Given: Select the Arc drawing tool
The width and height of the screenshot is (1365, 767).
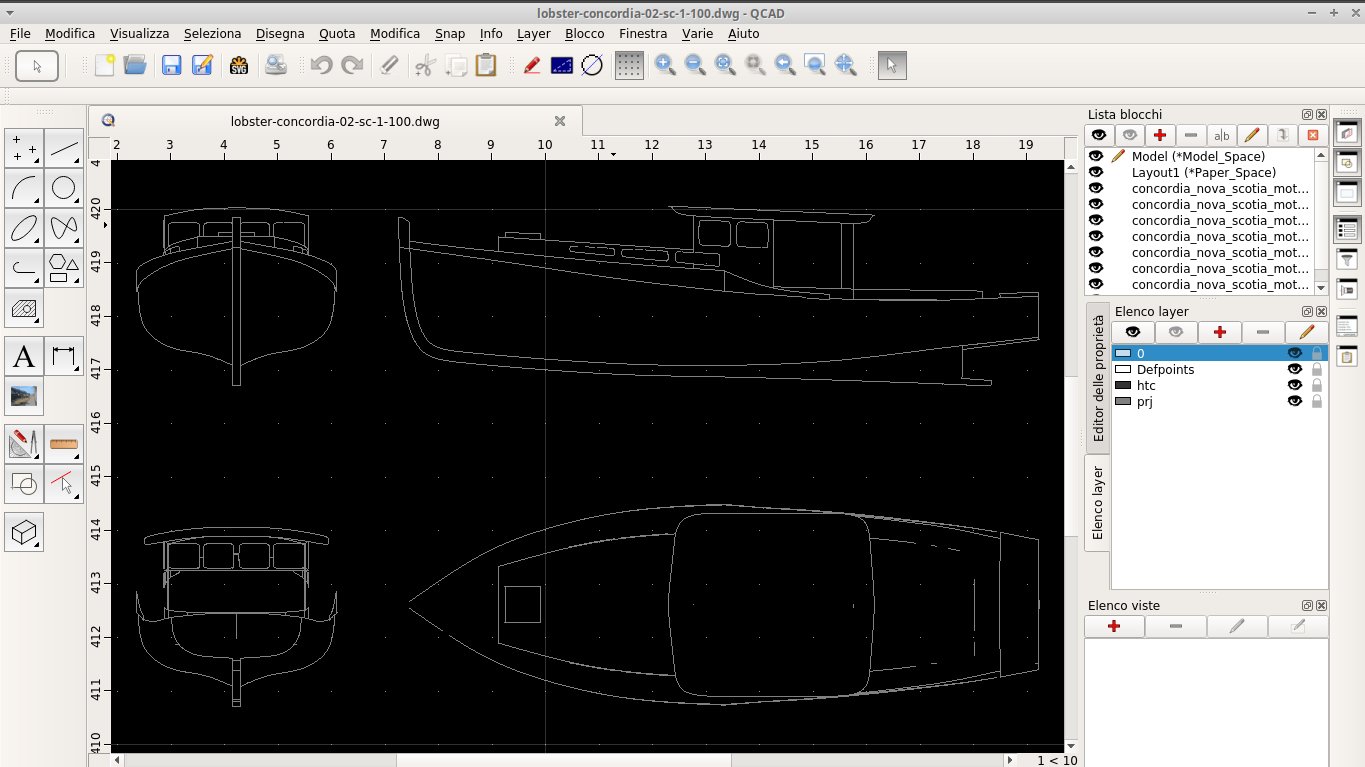Looking at the screenshot, I should tap(24, 187).
